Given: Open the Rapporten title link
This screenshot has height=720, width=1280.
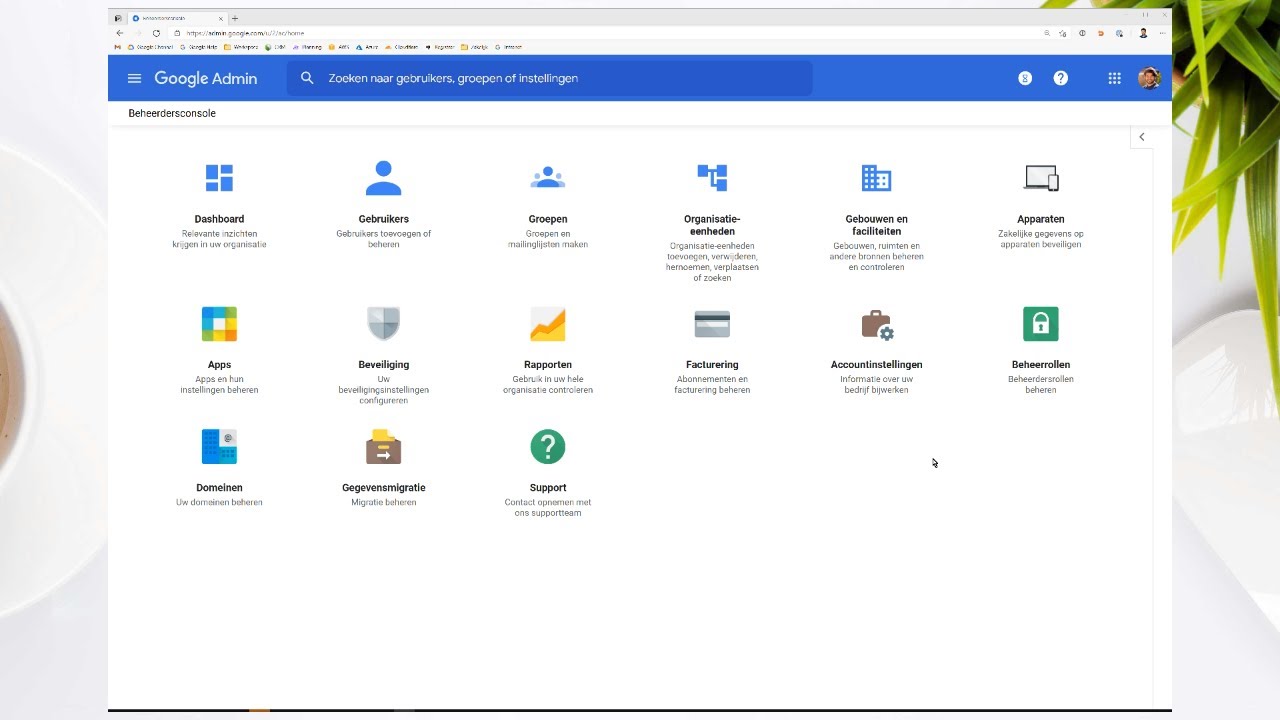Looking at the screenshot, I should 548,365.
